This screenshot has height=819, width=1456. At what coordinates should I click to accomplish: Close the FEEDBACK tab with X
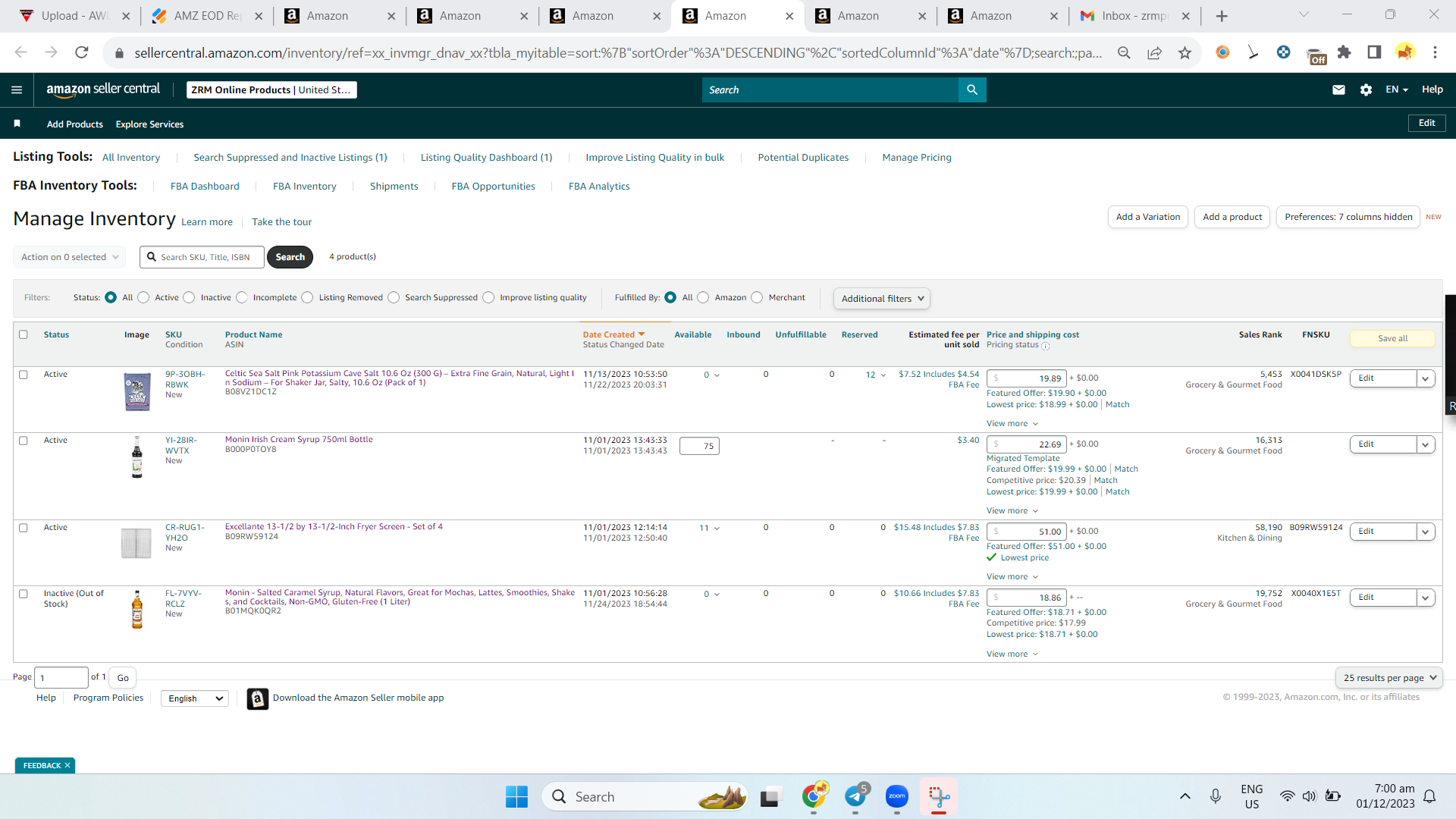tap(67, 765)
